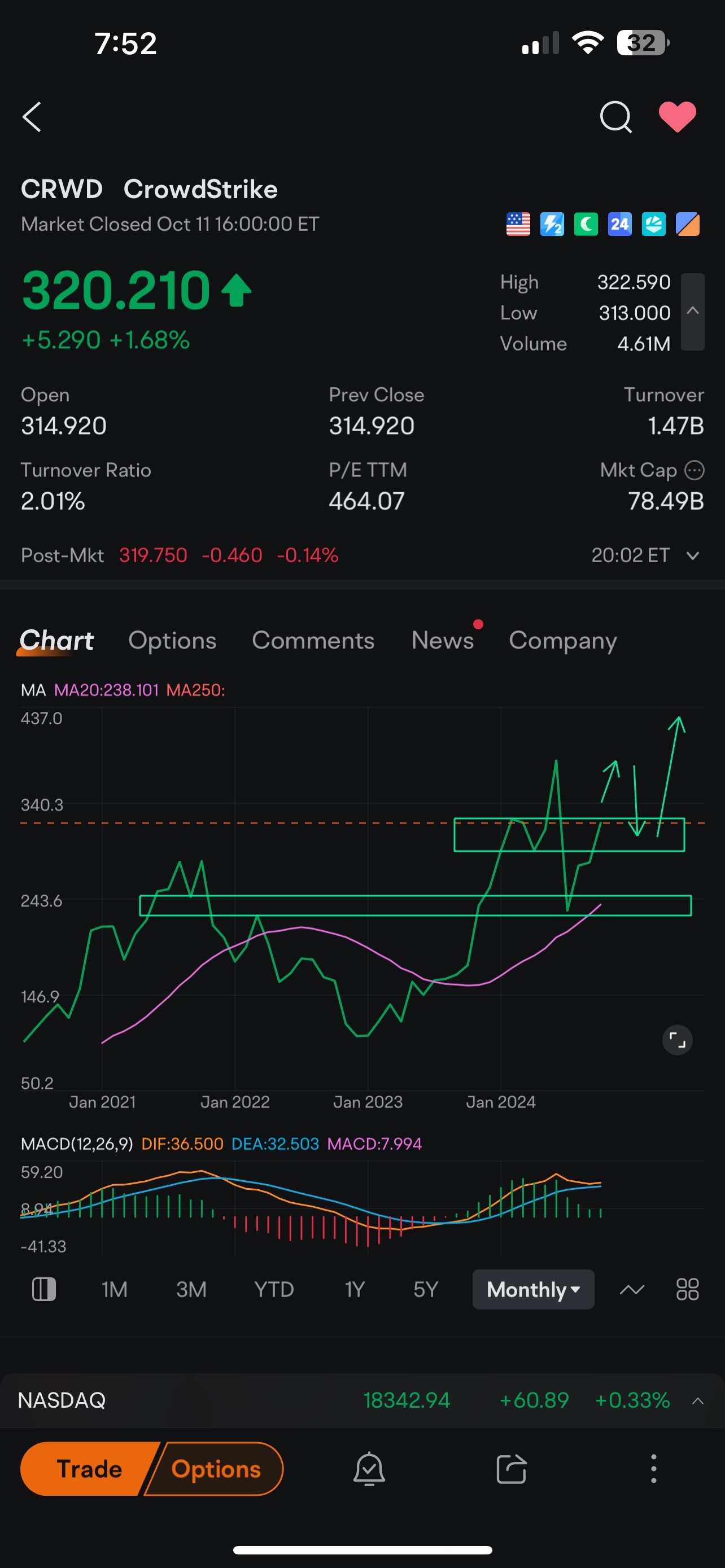Expand the NASDAQ index bar chevron
Viewport: 725px width, 1568px height.
point(697,1400)
